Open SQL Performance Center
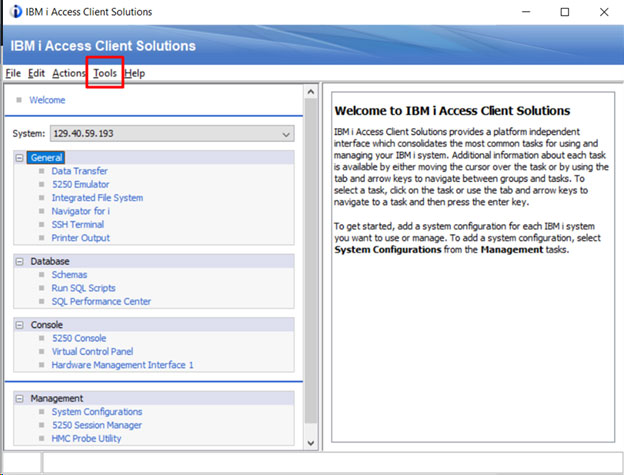Image resolution: width=624 pixels, height=475 pixels. (101, 302)
